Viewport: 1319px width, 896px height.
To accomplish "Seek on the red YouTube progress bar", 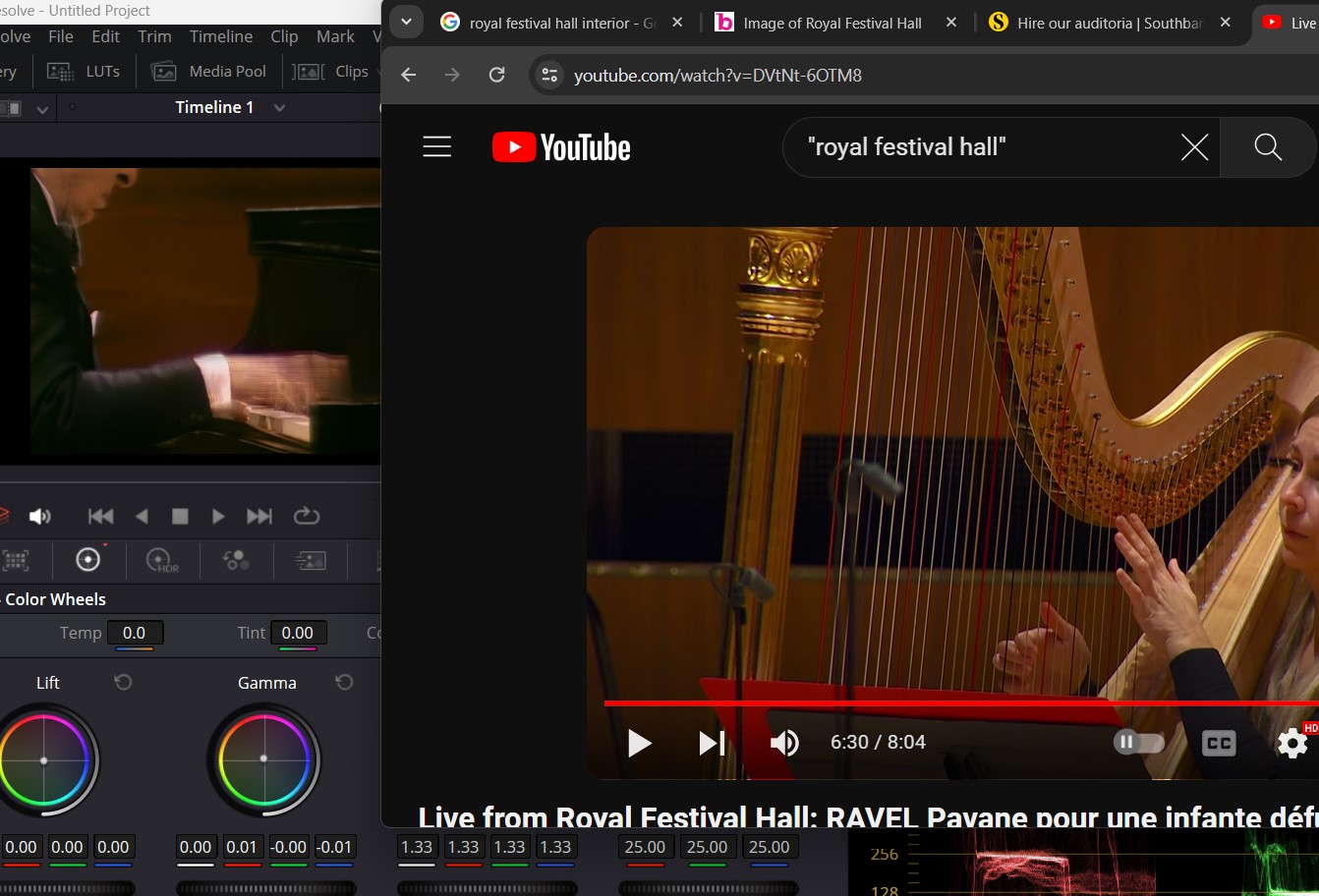I will (x=960, y=703).
